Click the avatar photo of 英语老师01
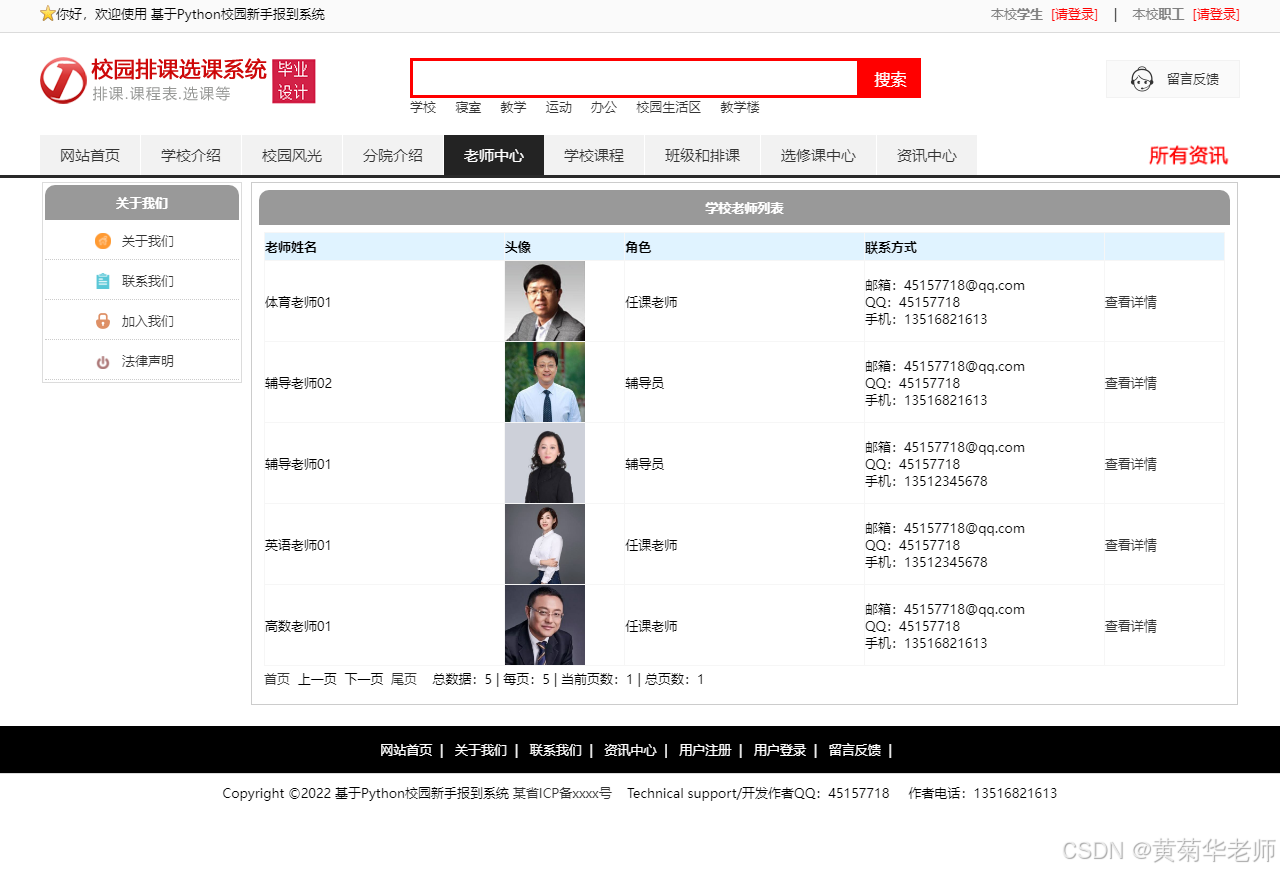 pos(545,544)
